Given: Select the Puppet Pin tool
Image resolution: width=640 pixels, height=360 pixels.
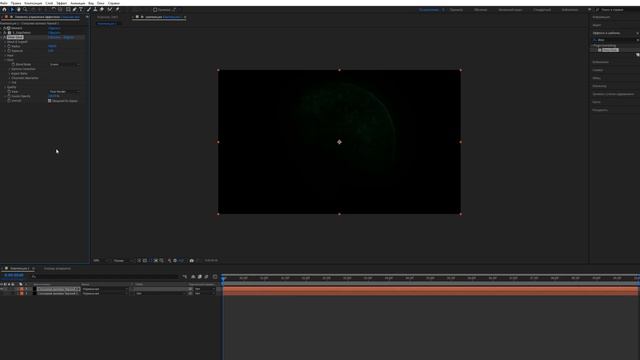Looking at the screenshot, I should click(118, 9).
